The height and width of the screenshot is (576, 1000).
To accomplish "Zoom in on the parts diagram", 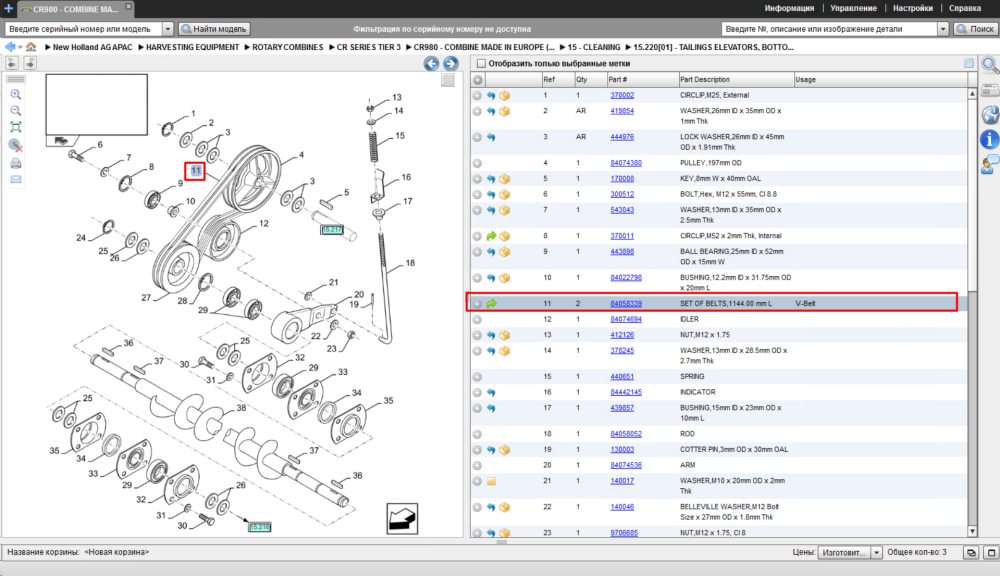I will click(x=16, y=94).
